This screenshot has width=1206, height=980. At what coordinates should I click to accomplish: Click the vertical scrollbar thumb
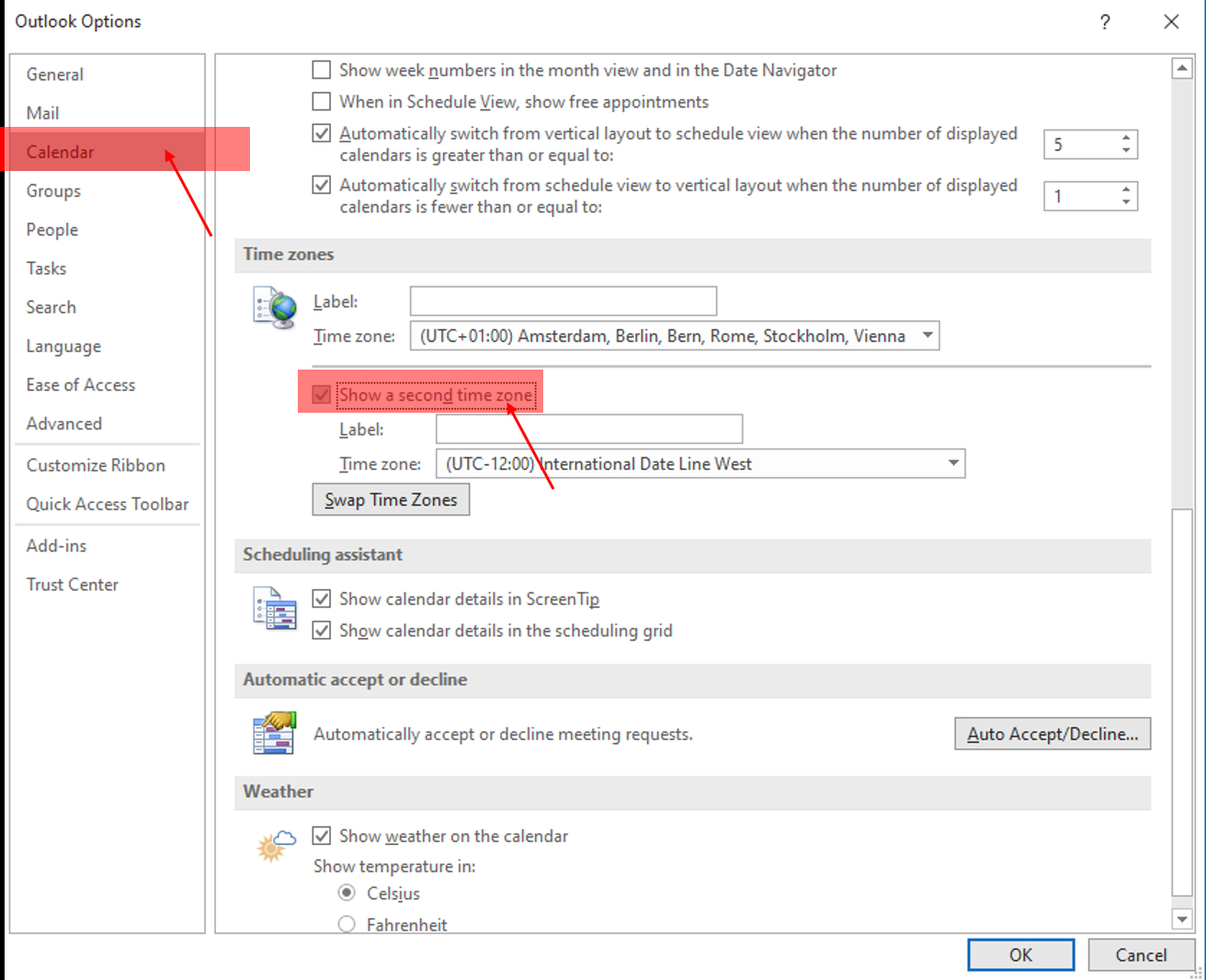pyautogui.click(x=1182, y=702)
